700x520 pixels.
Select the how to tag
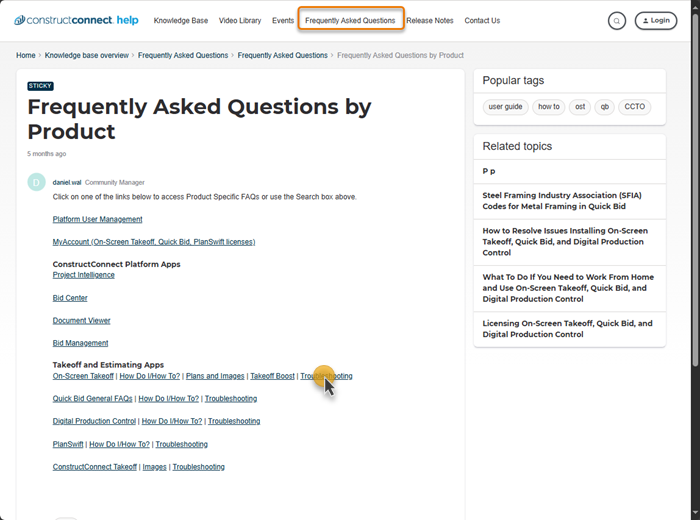click(549, 107)
